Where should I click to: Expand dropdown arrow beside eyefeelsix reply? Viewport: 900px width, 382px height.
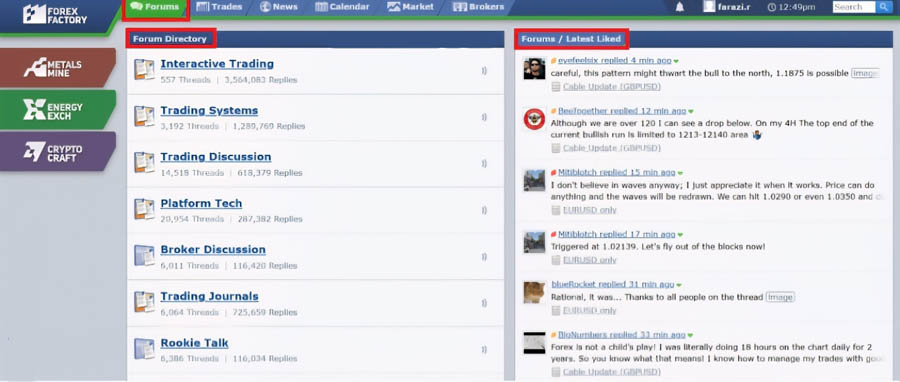(x=676, y=61)
